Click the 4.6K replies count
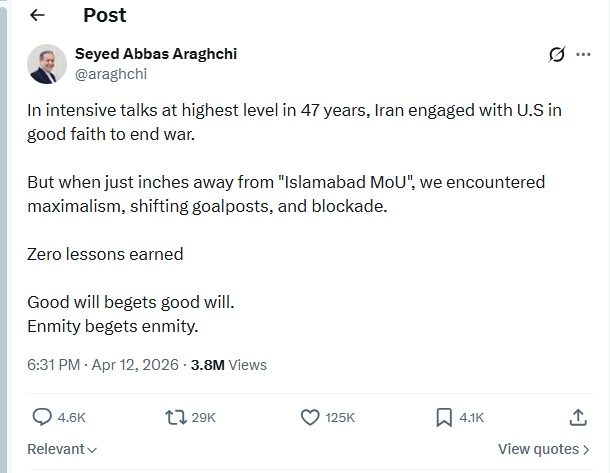The height and width of the screenshot is (473, 610). tap(71, 417)
